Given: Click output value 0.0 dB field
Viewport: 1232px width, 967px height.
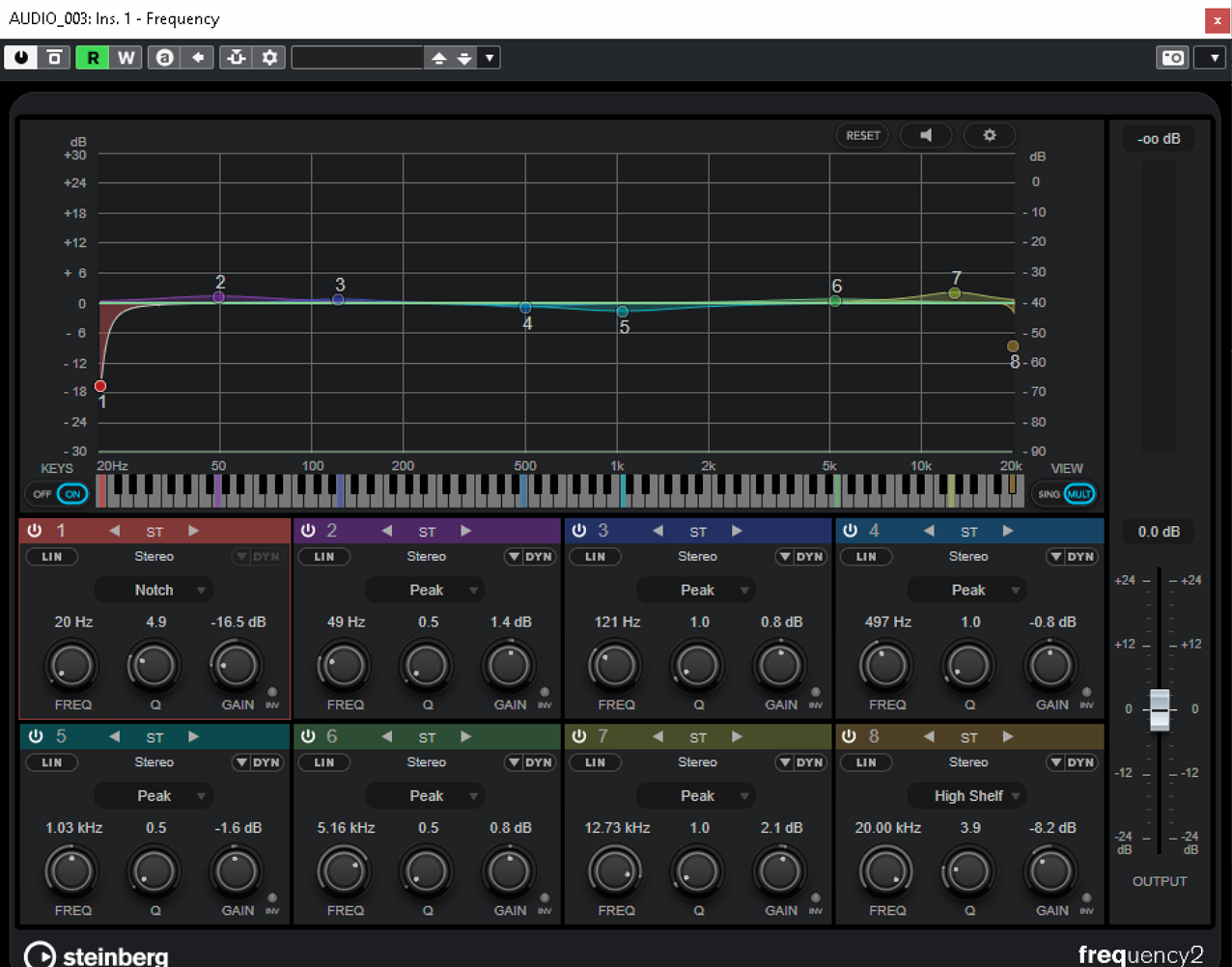Looking at the screenshot, I should (x=1160, y=532).
